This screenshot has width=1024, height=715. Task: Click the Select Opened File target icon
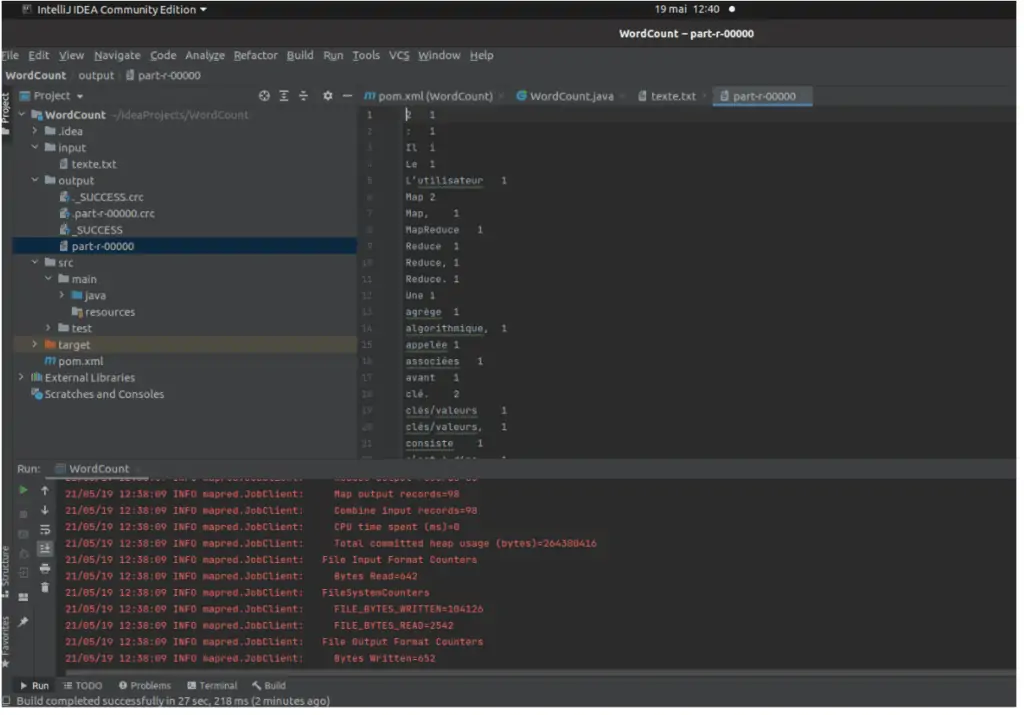point(264,96)
